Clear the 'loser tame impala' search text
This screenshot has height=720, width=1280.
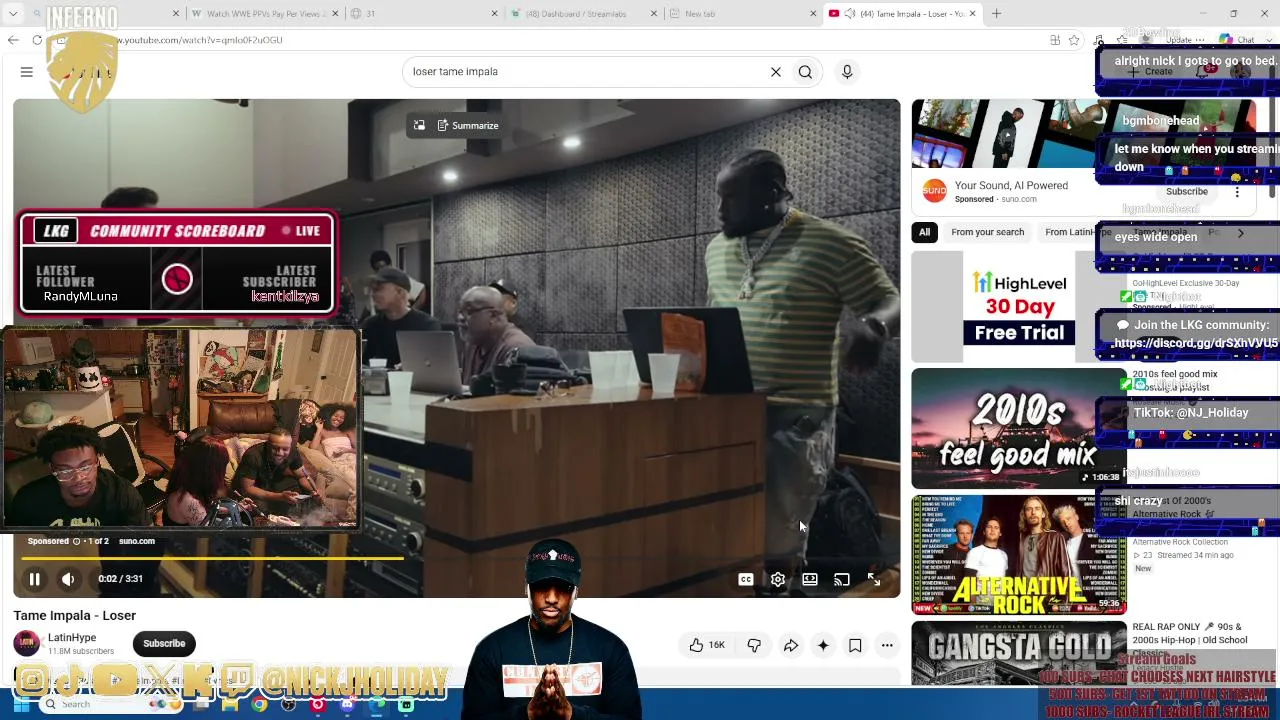775,72
